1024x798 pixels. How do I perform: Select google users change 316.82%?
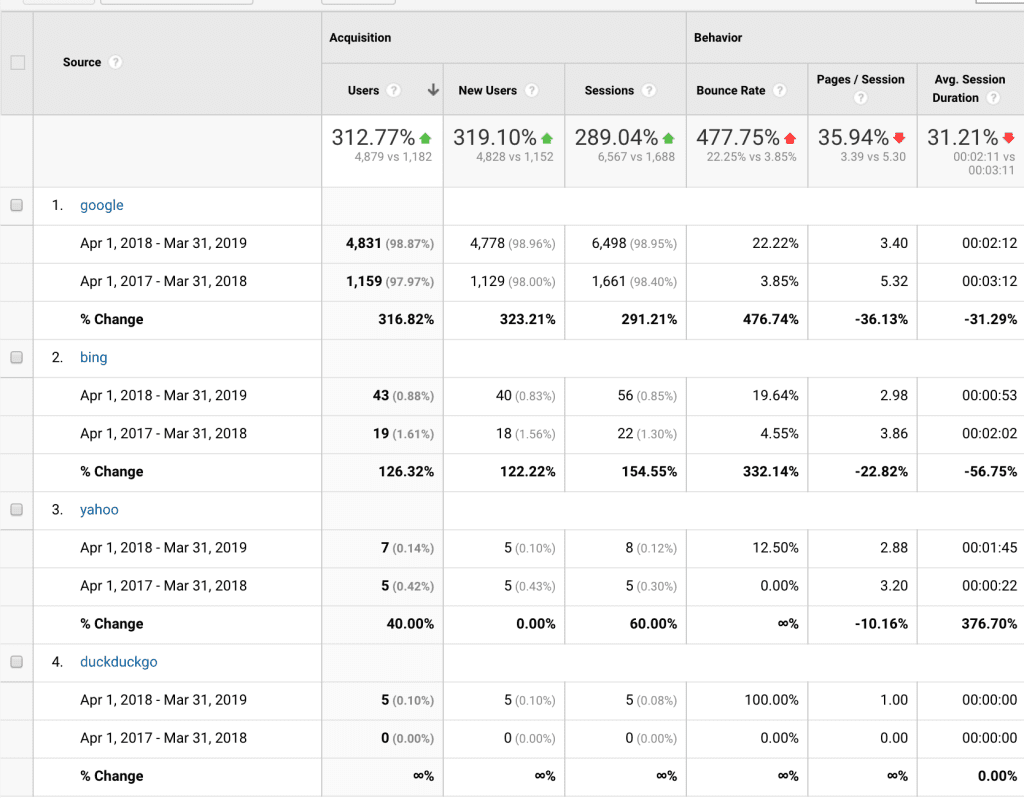406,319
